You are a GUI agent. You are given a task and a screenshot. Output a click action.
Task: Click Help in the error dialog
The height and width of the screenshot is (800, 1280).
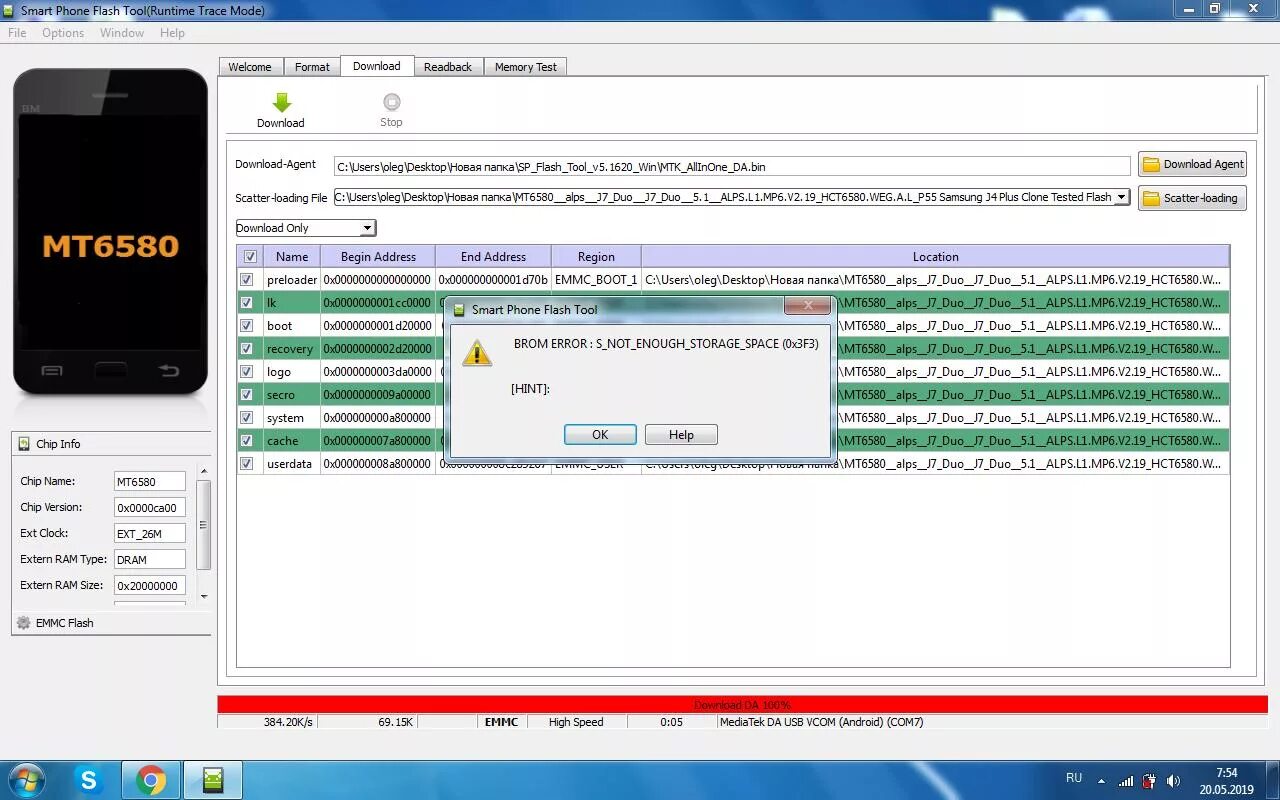coord(681,435)
